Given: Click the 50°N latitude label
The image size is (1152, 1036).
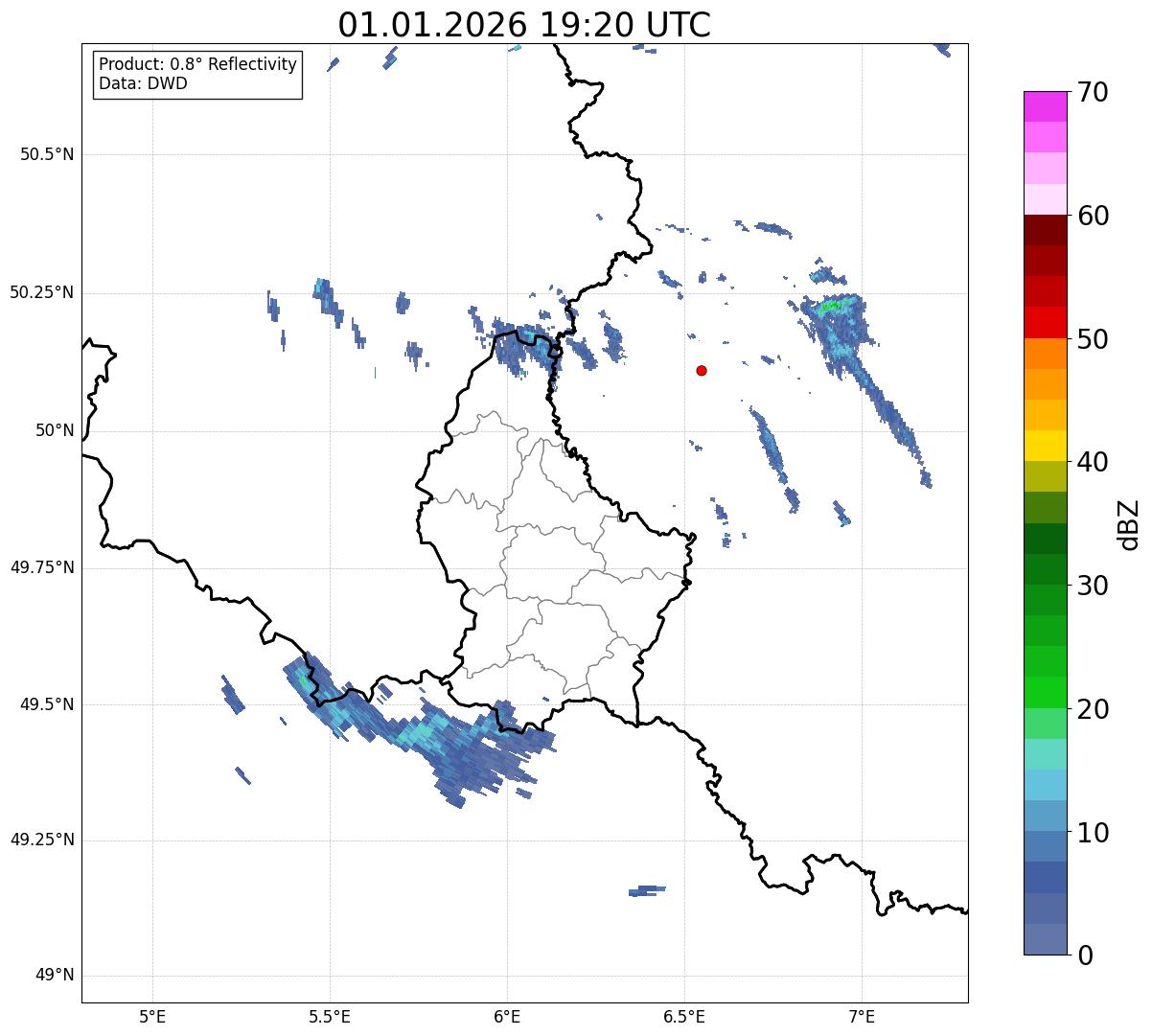Looking at the screenshot, I should click(55, 431).
